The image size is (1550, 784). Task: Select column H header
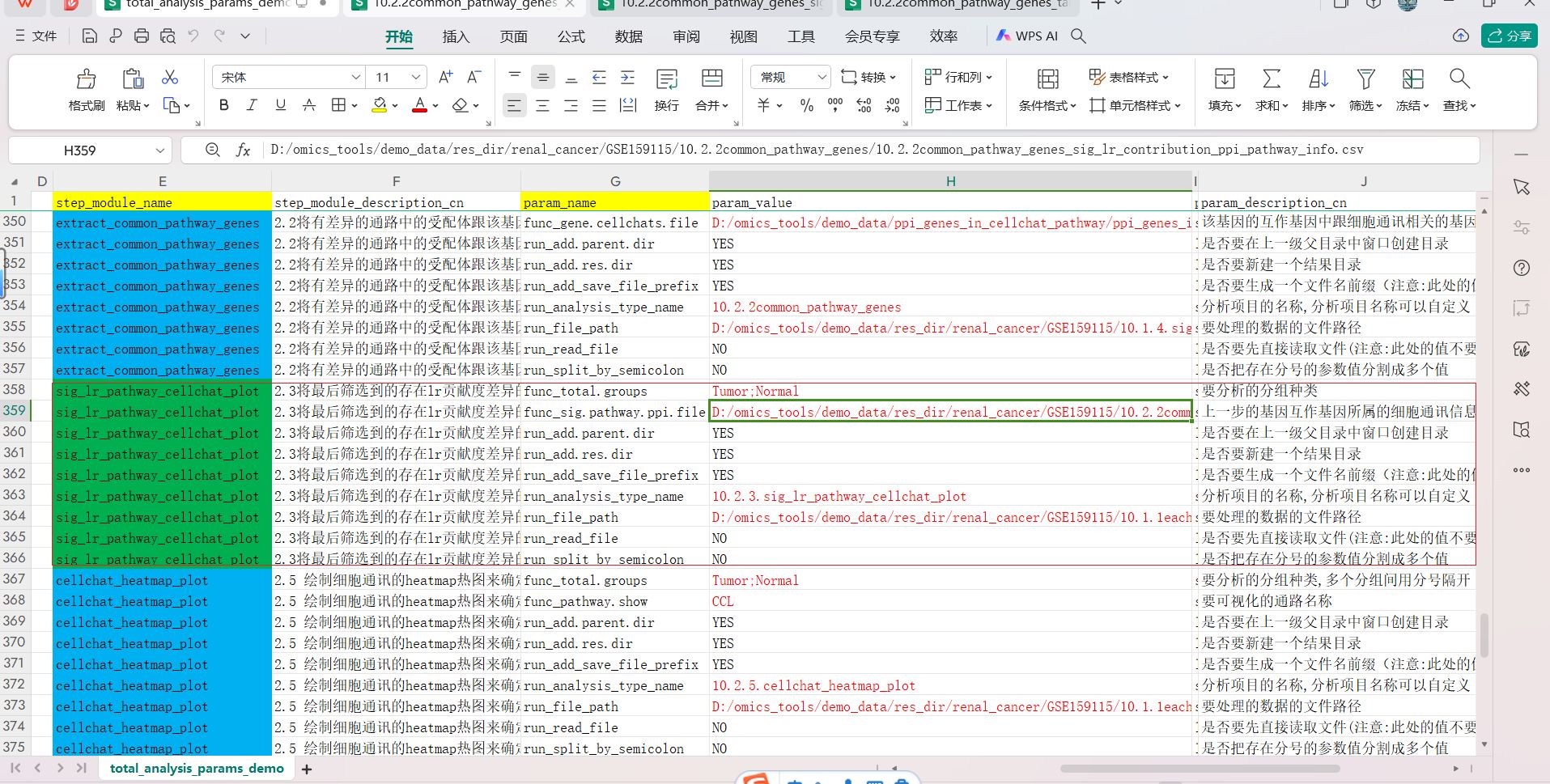coord(950,181)
